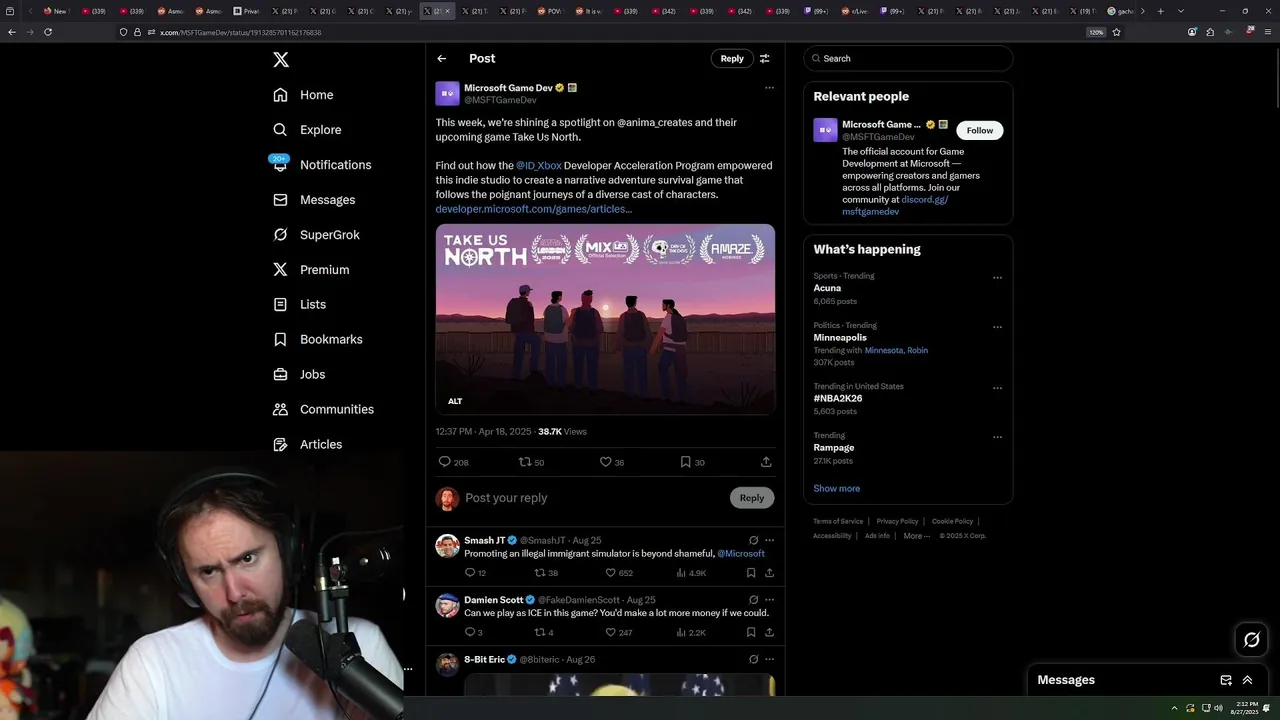The width and height of the screenshot is (1280, 720).
Task: Click the back arrow next to Post
Action: 441,59
